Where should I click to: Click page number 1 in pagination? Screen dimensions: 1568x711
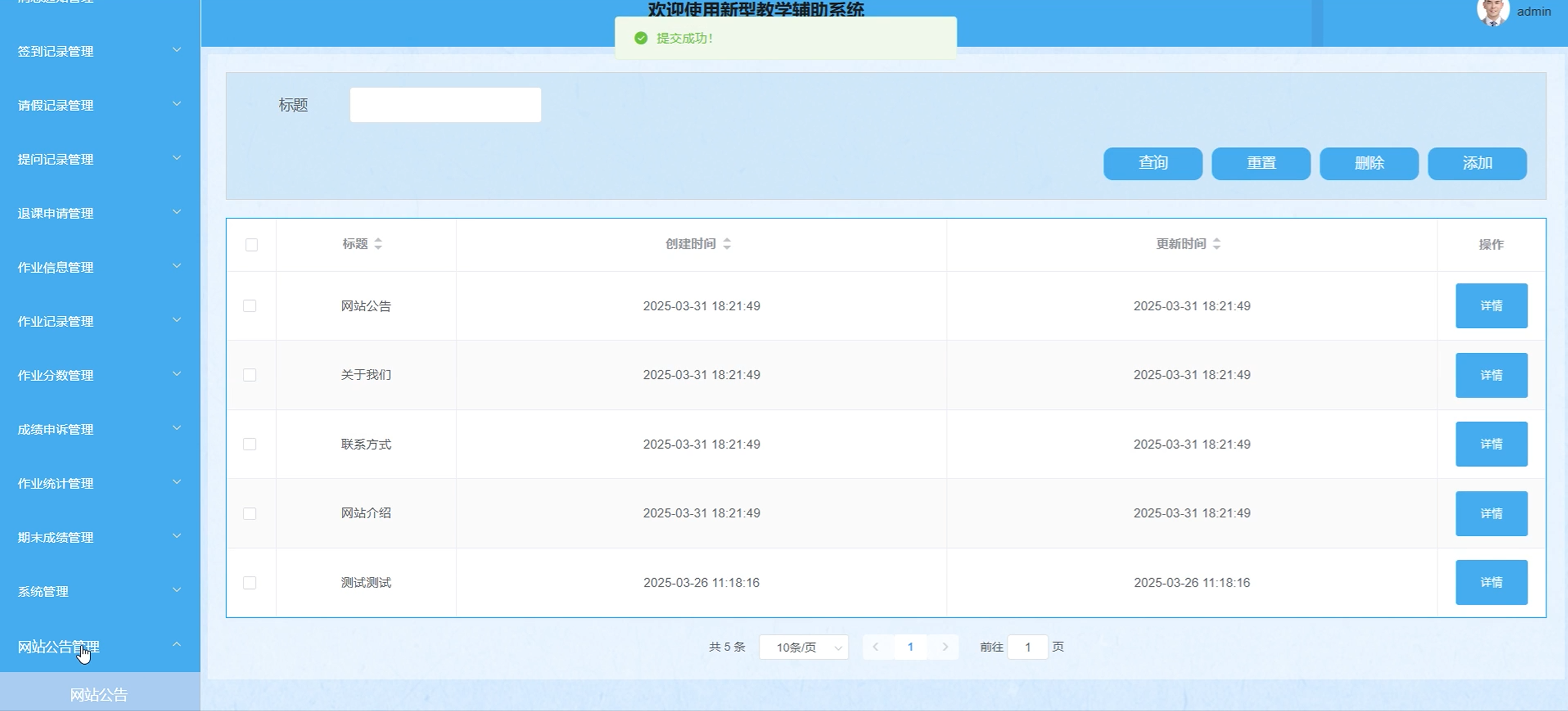(x=910, y=647)
